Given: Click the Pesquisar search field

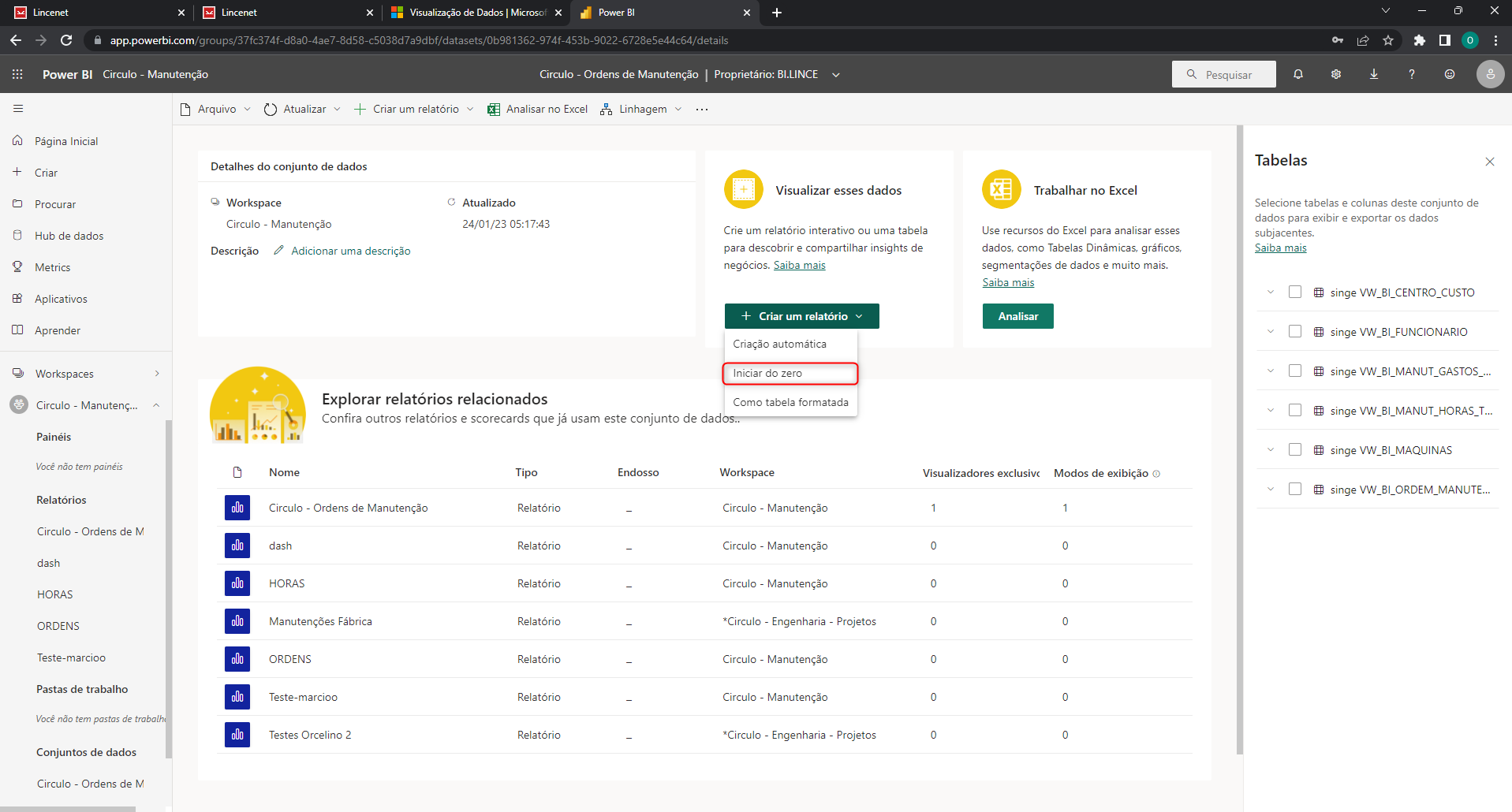Looking at the screenshot, I should (1224, 74).
